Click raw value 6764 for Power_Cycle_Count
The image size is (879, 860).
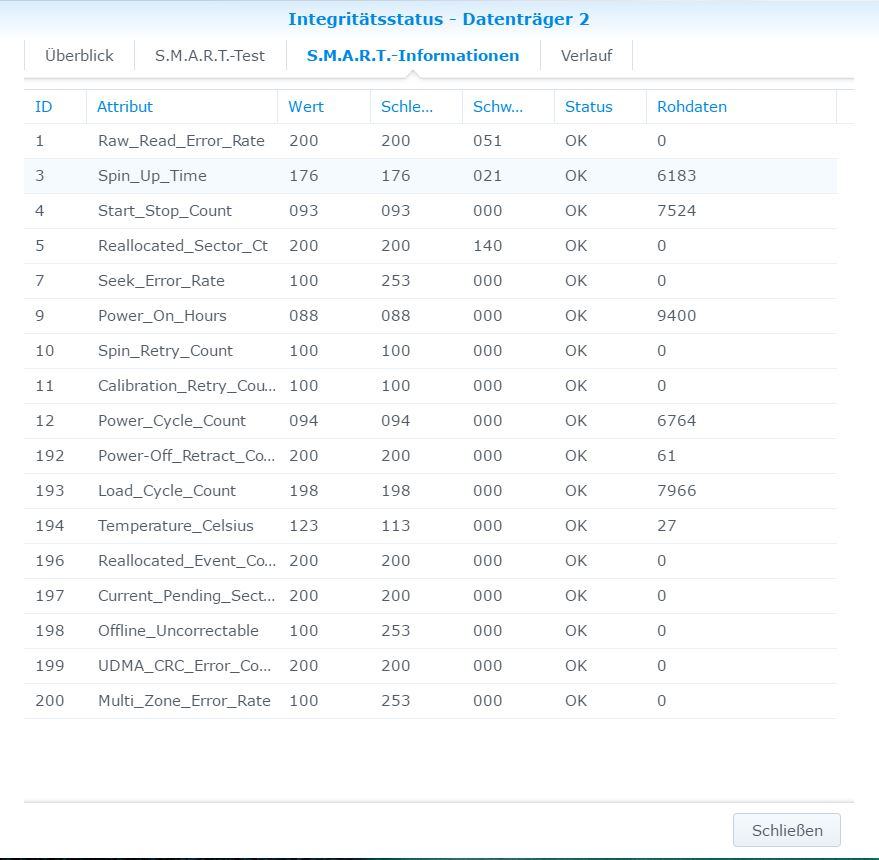[677, 421]
